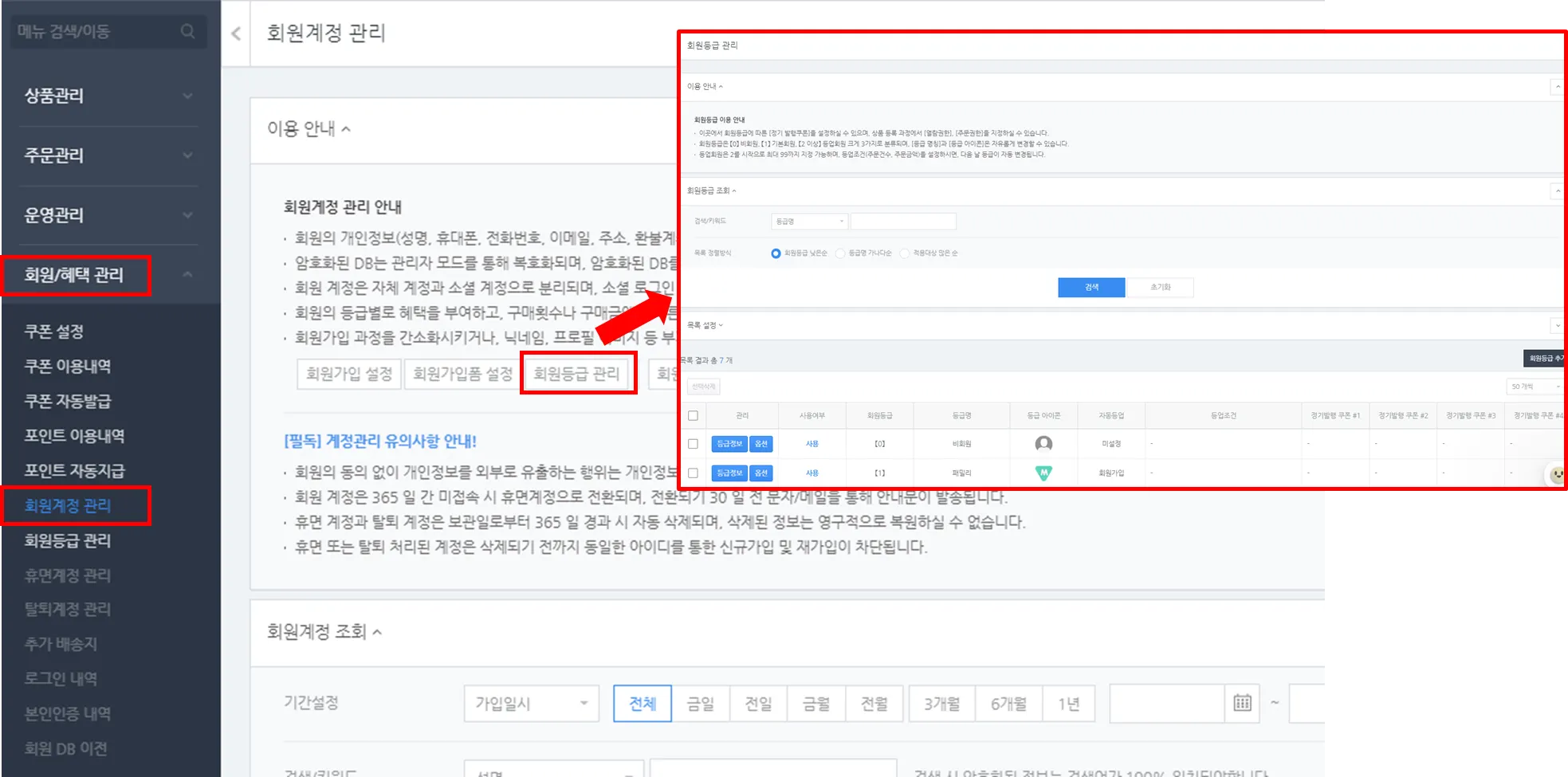Open the 등급명 search keyword dropdown

click(x=810, y=222)
